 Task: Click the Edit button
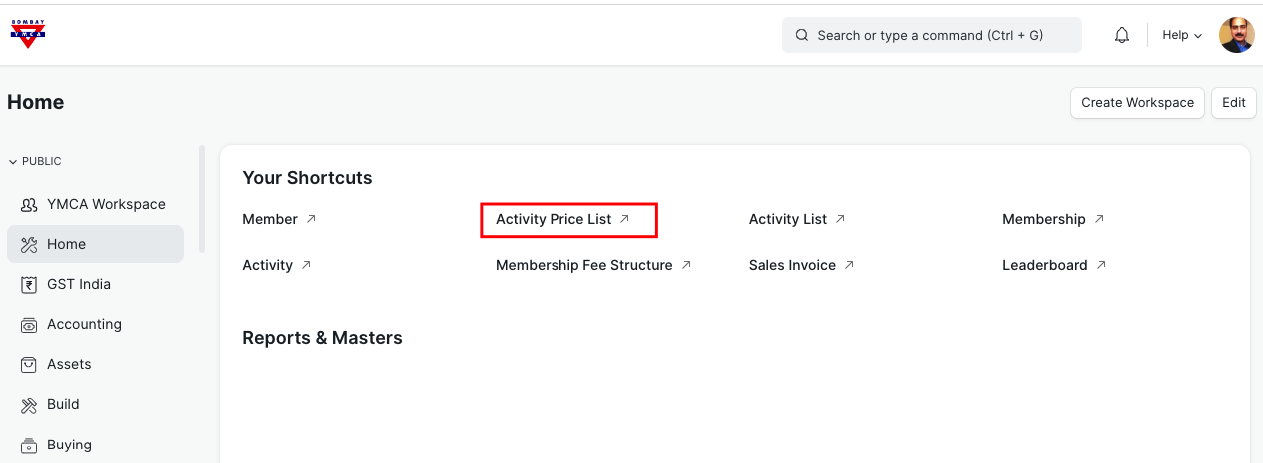pyautogui.click(x=1233, y=102)
